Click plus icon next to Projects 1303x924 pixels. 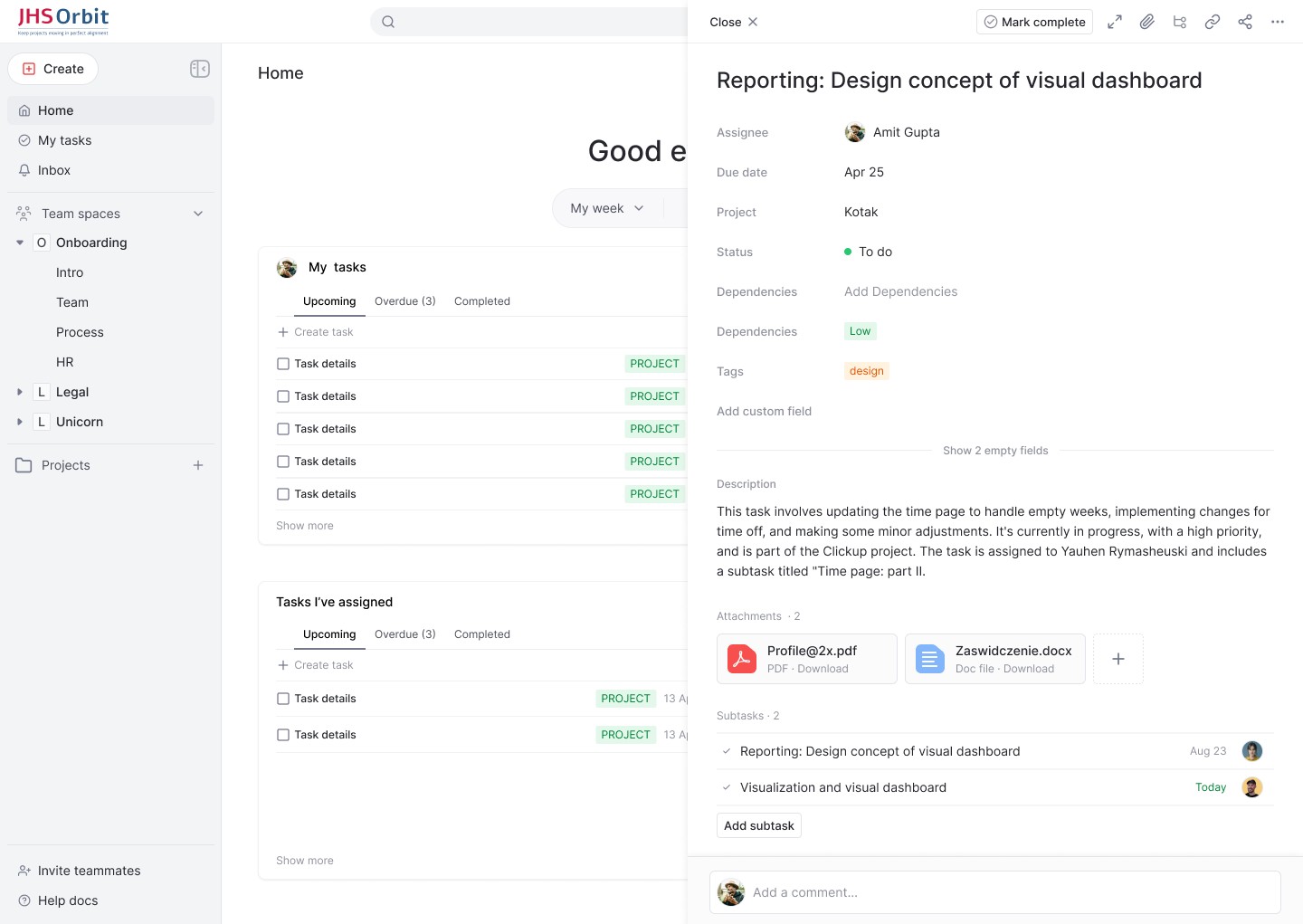198,465
